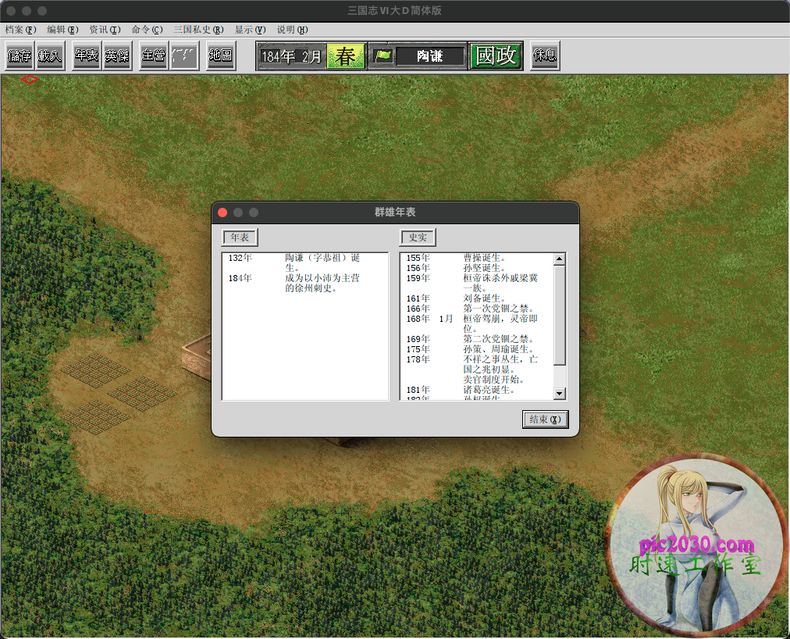The height and width of the screenshot is (639, 790).
Task: Click the 结束(X) button
Action: (x=545, y=419)
